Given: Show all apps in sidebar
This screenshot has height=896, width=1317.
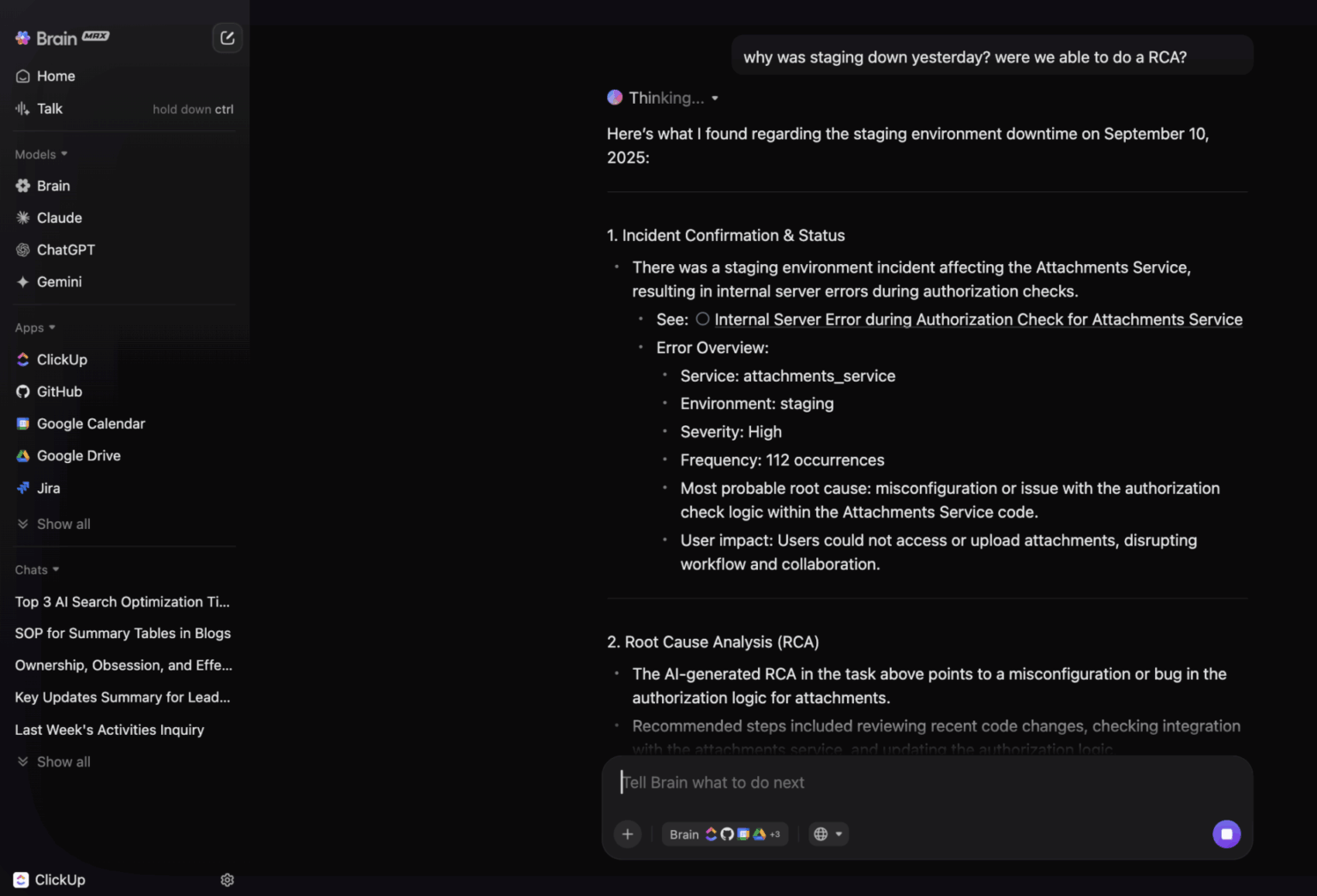Looking at the screenshot, I should (x=63, y=524).
